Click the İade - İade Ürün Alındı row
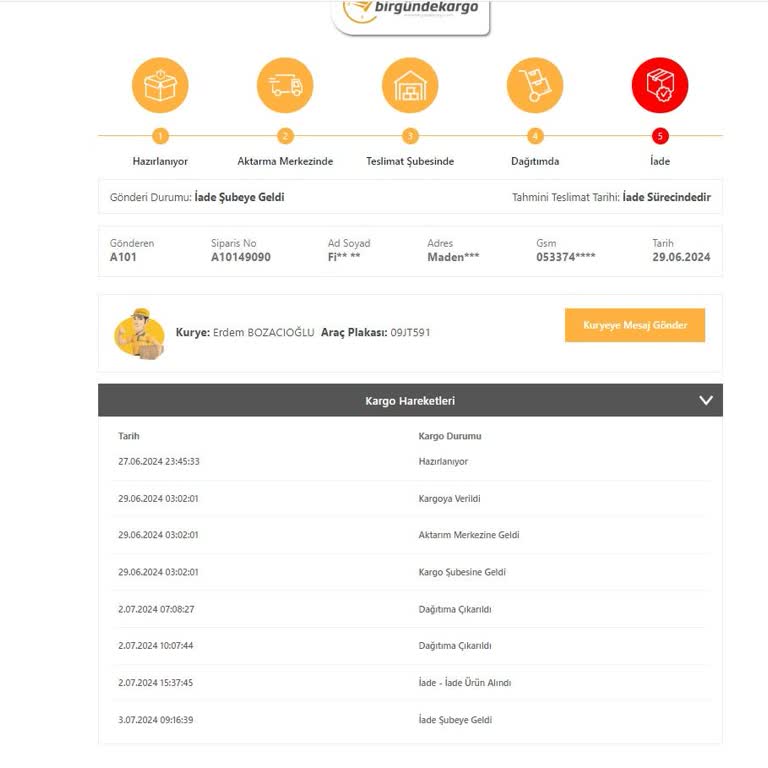 coord(410,683)
